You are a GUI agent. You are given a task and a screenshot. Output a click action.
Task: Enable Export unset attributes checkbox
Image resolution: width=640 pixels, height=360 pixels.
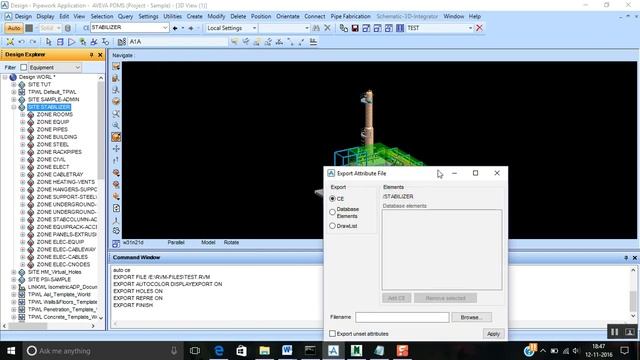pos(333,334)
